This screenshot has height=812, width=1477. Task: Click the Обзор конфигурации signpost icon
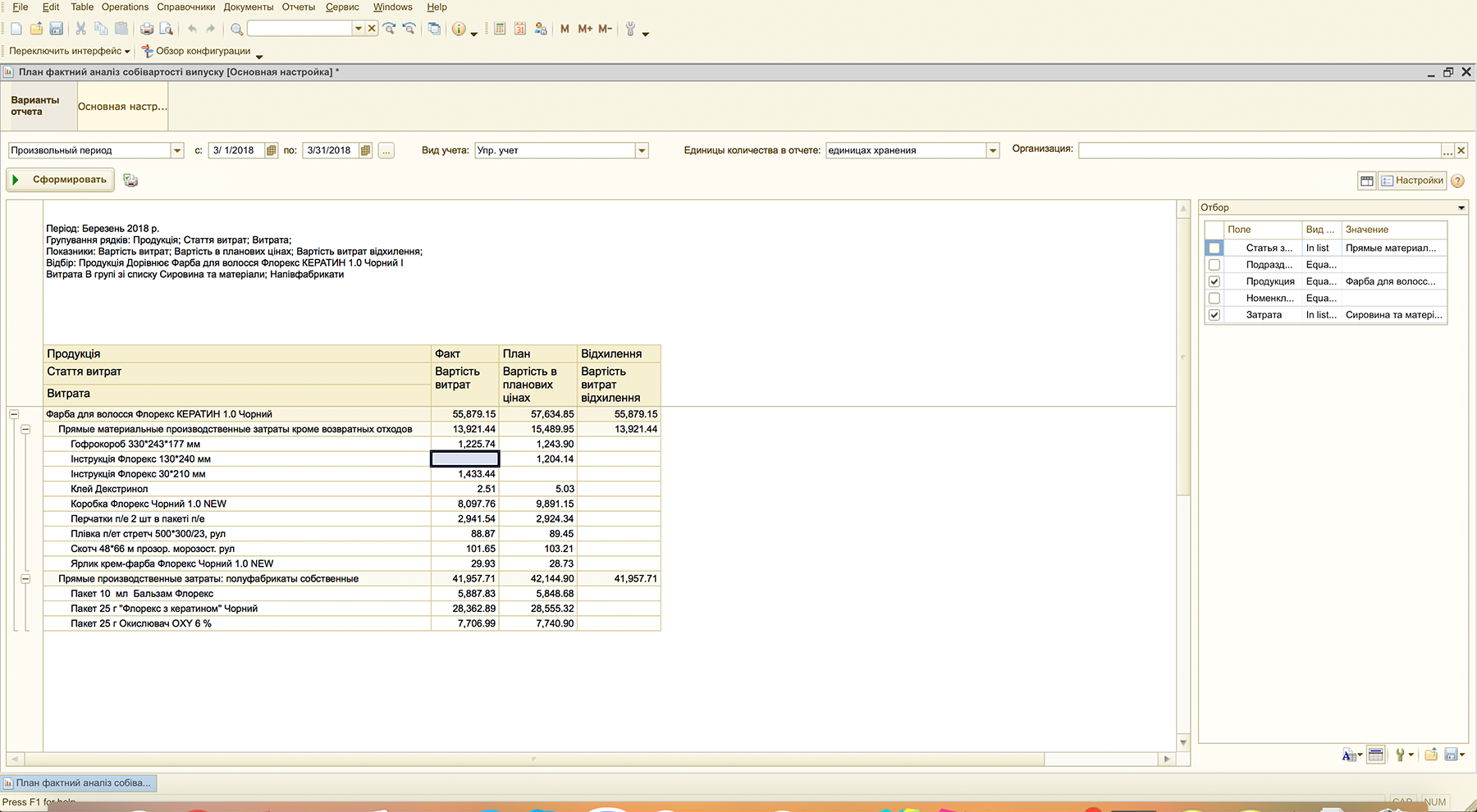(148, 51)
